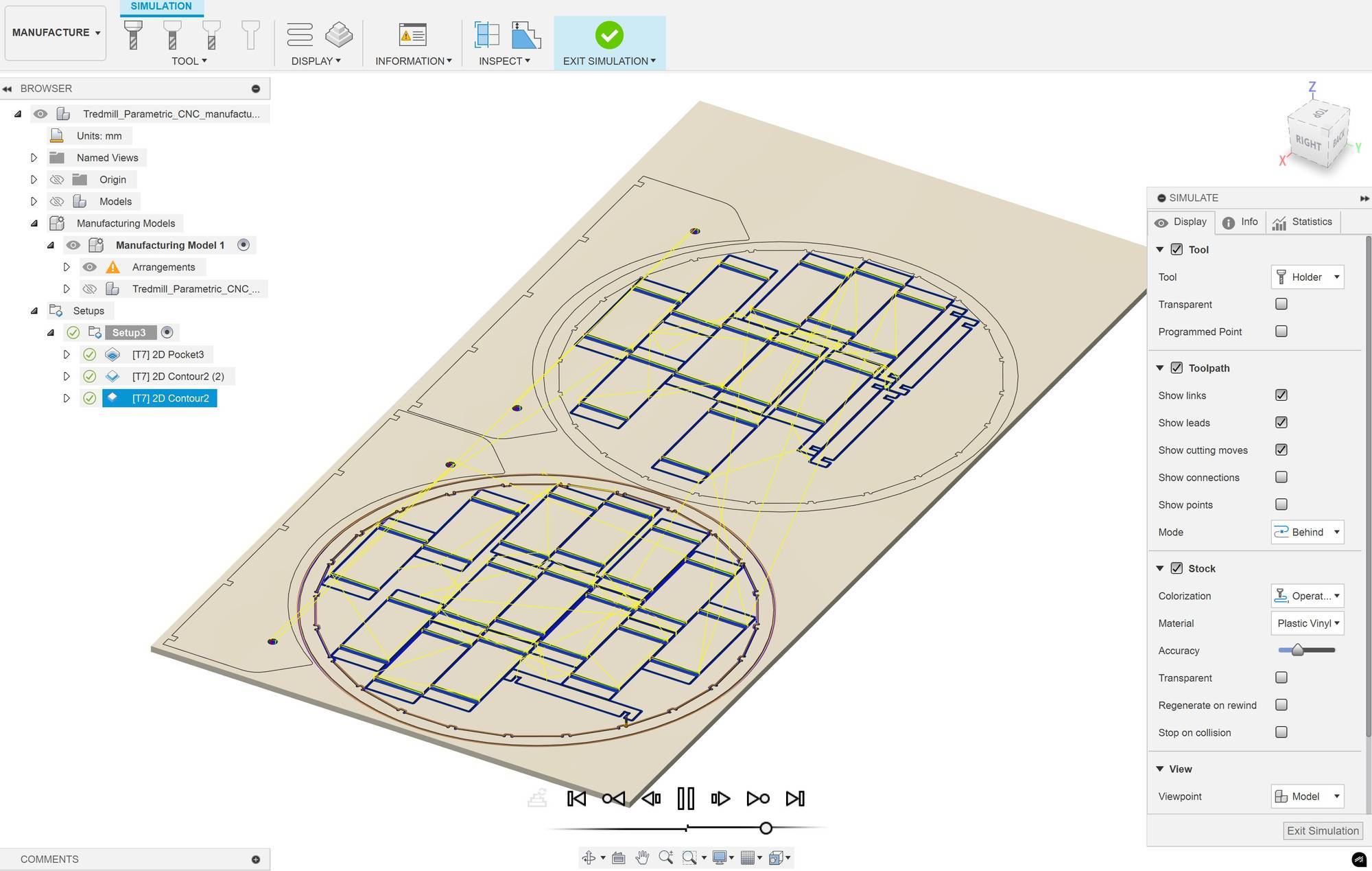Go to previous operation in simulation
This screenshot has width=1372, height=871.
click(613, 798)
